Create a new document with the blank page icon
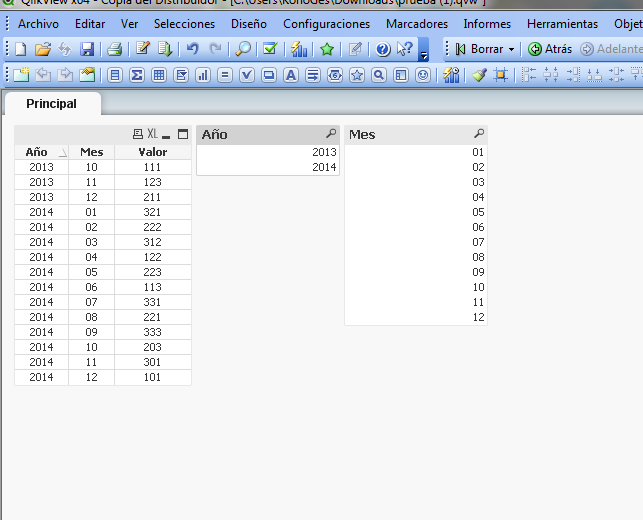The height and width of the screenshot is (520, 643). click(x=21, y=49)
